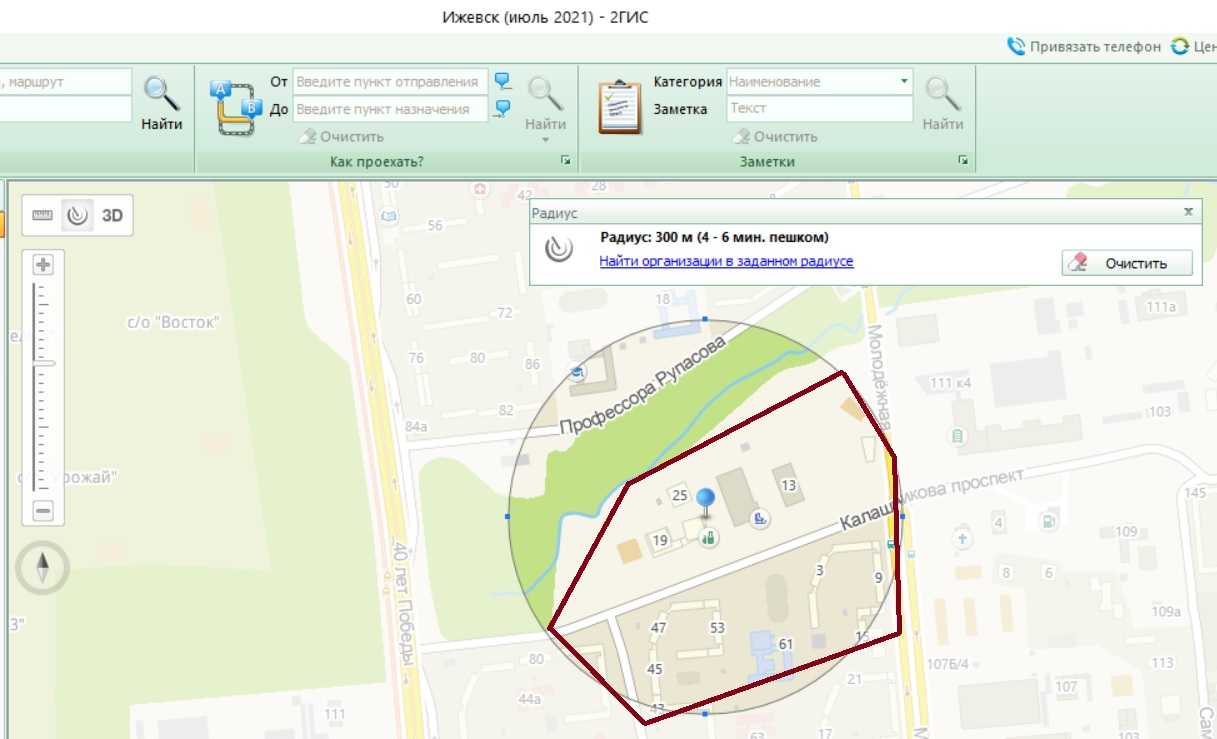Click the Привязать телефон menu item
Viewport: 1217px width, 739px height.
(x=1085, y=47)
